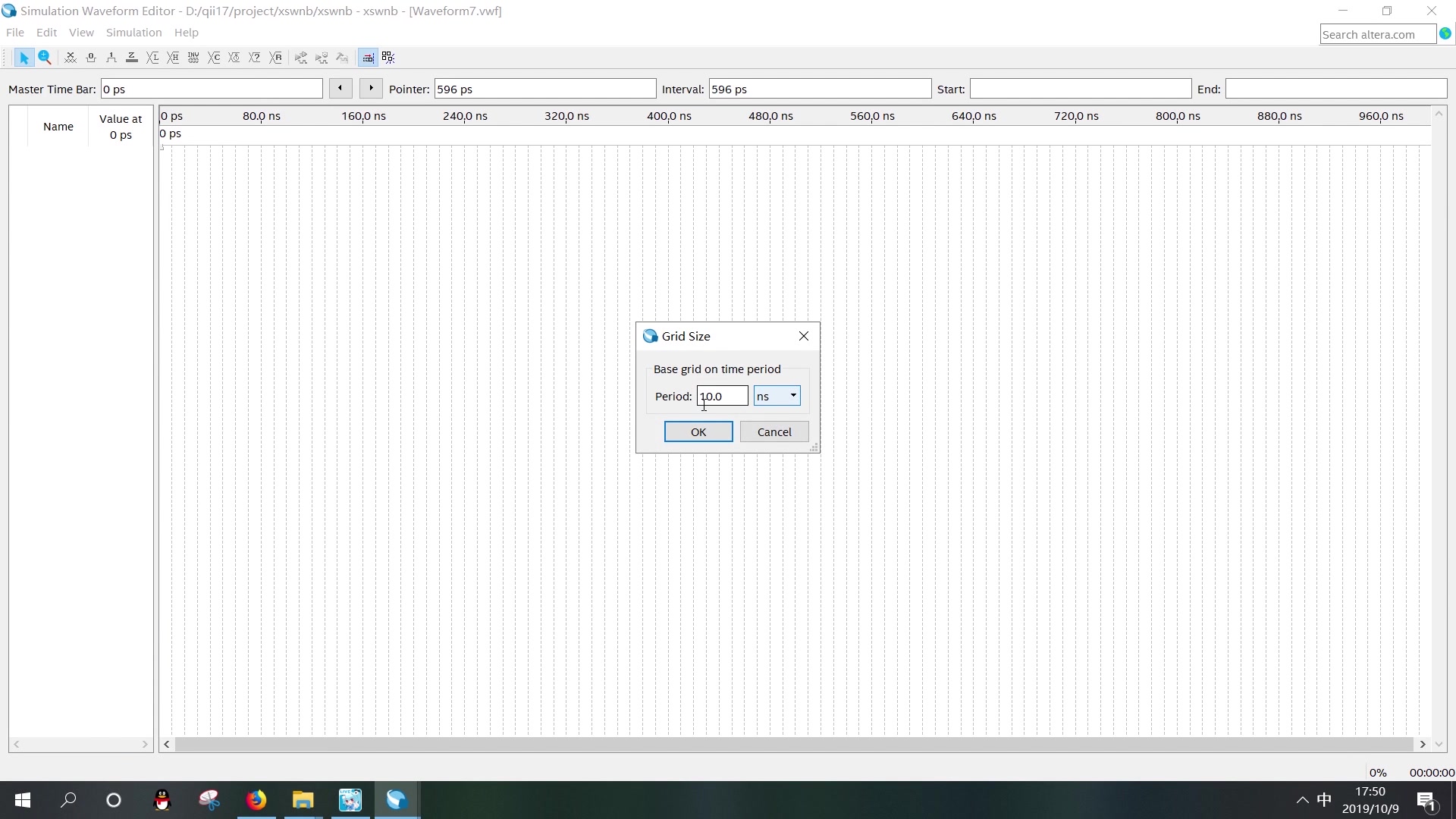The height and width of the screenshot is (819, 1456).
Task: Click Master Time Bar input field
Action: (x=212, y=89)
